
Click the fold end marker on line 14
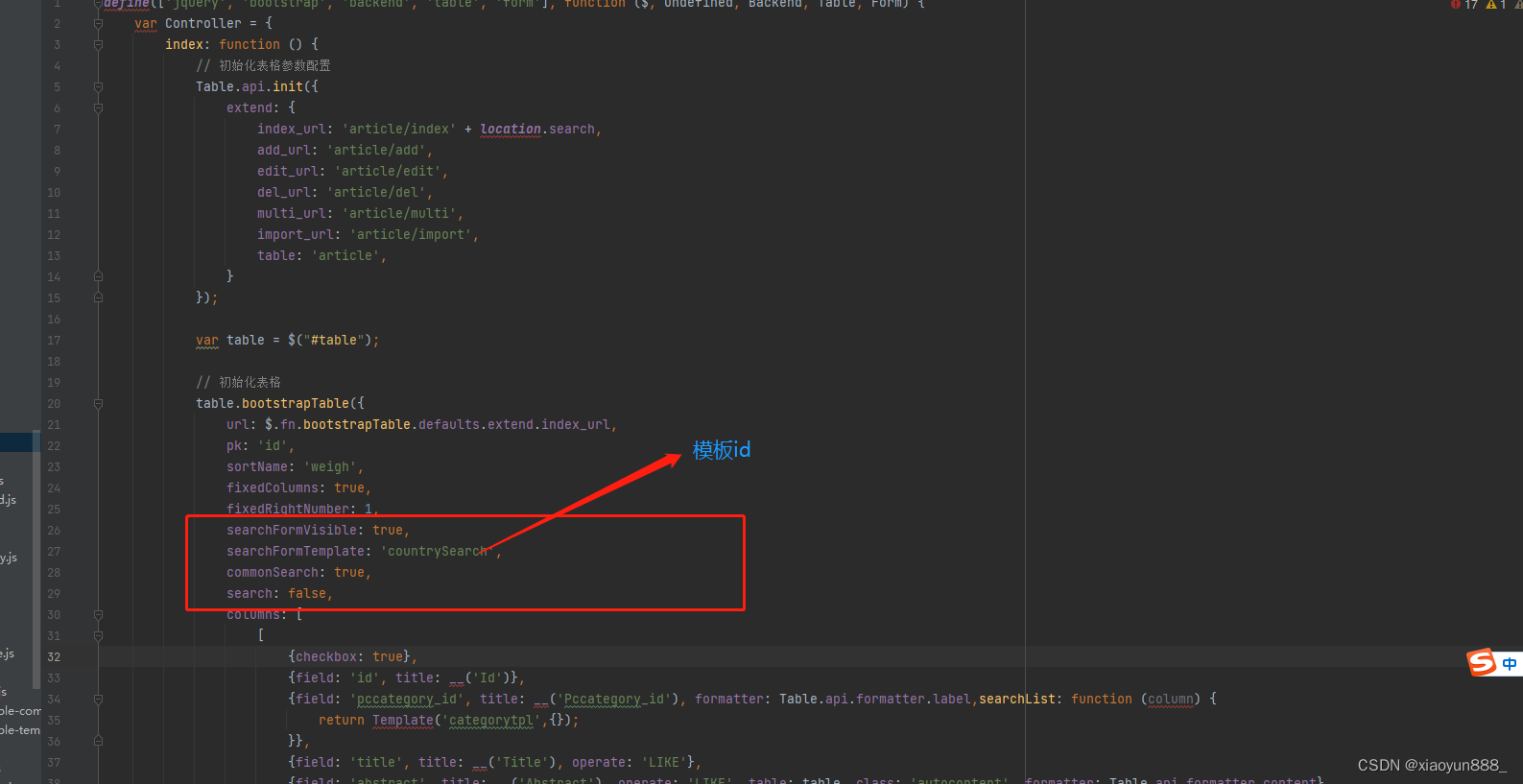click(98, 276)
